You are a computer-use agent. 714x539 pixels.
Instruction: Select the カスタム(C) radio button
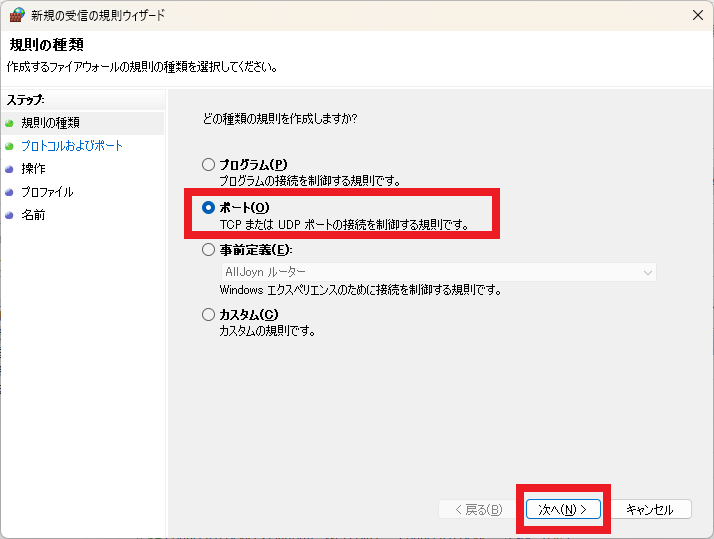209,315
